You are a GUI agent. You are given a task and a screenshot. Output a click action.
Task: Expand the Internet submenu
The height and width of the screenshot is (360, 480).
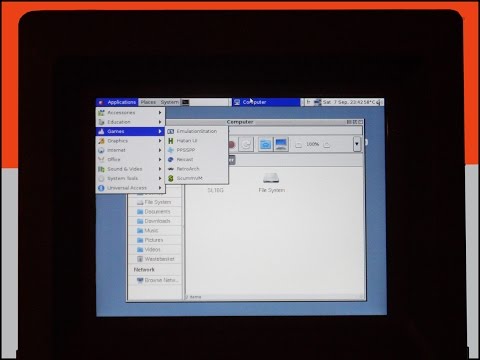pyautogui.click(x=130, y=150)
